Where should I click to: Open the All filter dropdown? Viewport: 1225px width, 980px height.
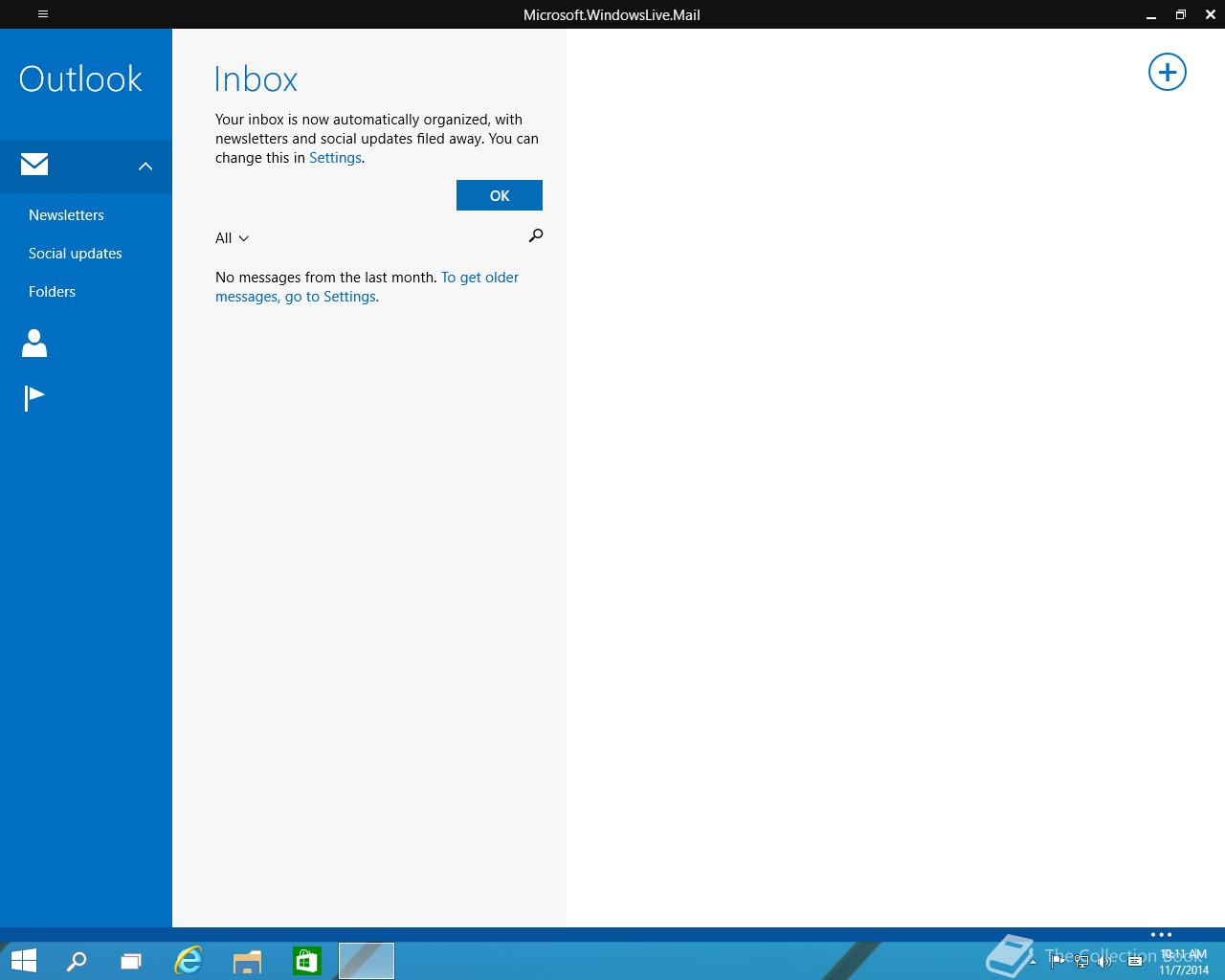coord(232,238)
